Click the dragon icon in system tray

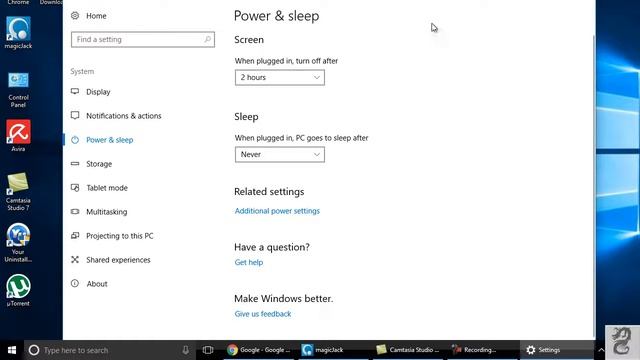click(621, 341)
